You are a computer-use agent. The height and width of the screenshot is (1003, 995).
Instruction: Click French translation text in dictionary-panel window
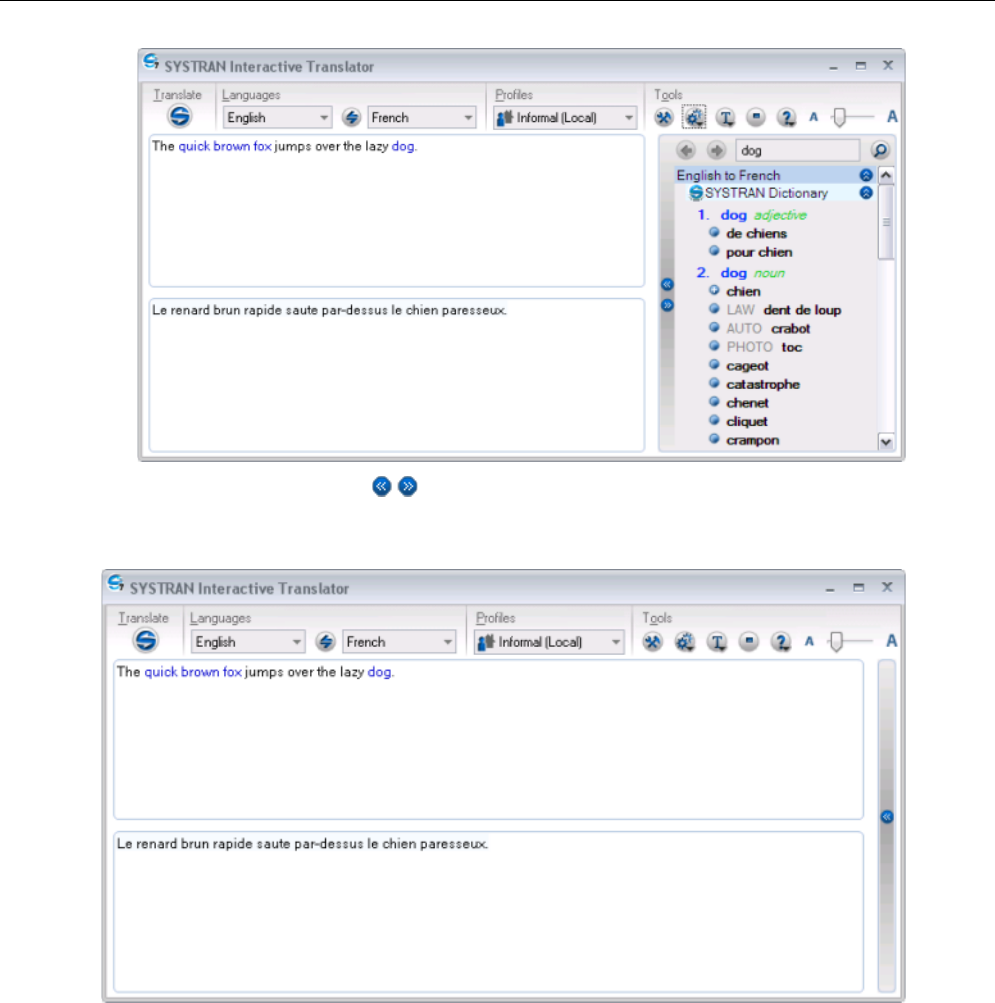click(x=330, y=310)
